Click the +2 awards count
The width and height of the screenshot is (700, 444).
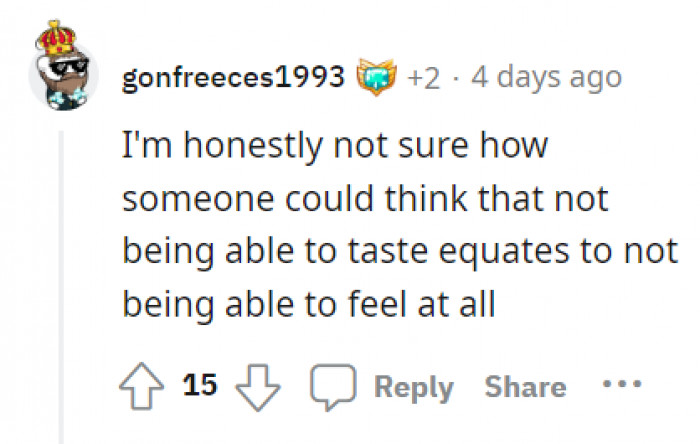click(x=423, y=77)
